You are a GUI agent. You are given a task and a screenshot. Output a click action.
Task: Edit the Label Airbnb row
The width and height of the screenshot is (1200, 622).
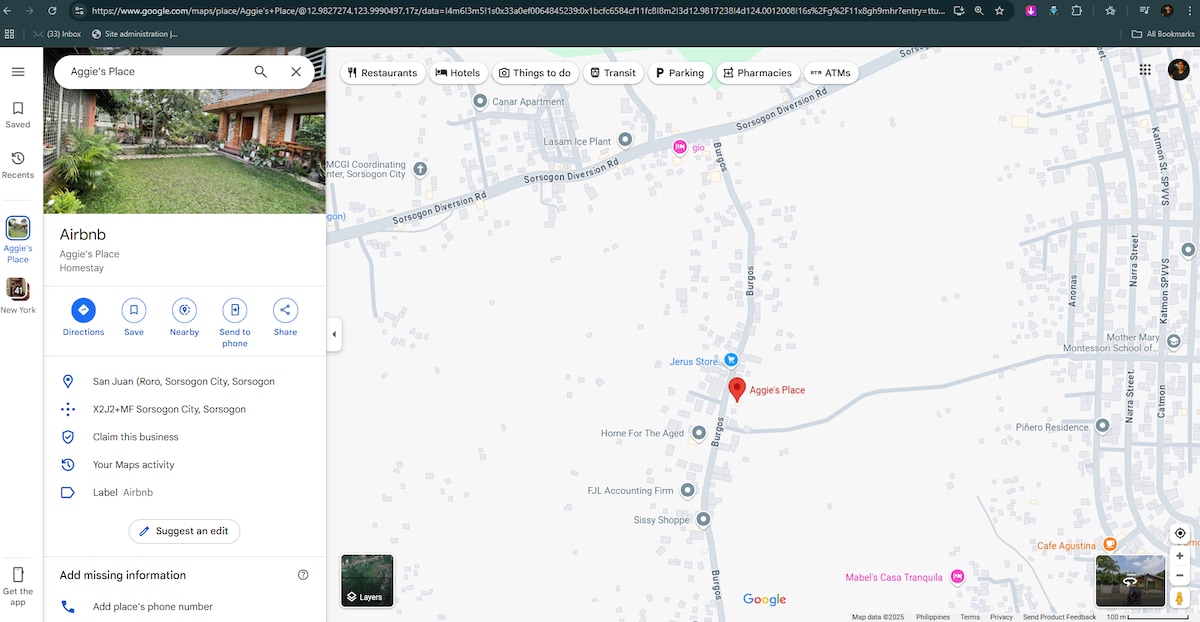(185, 493)
